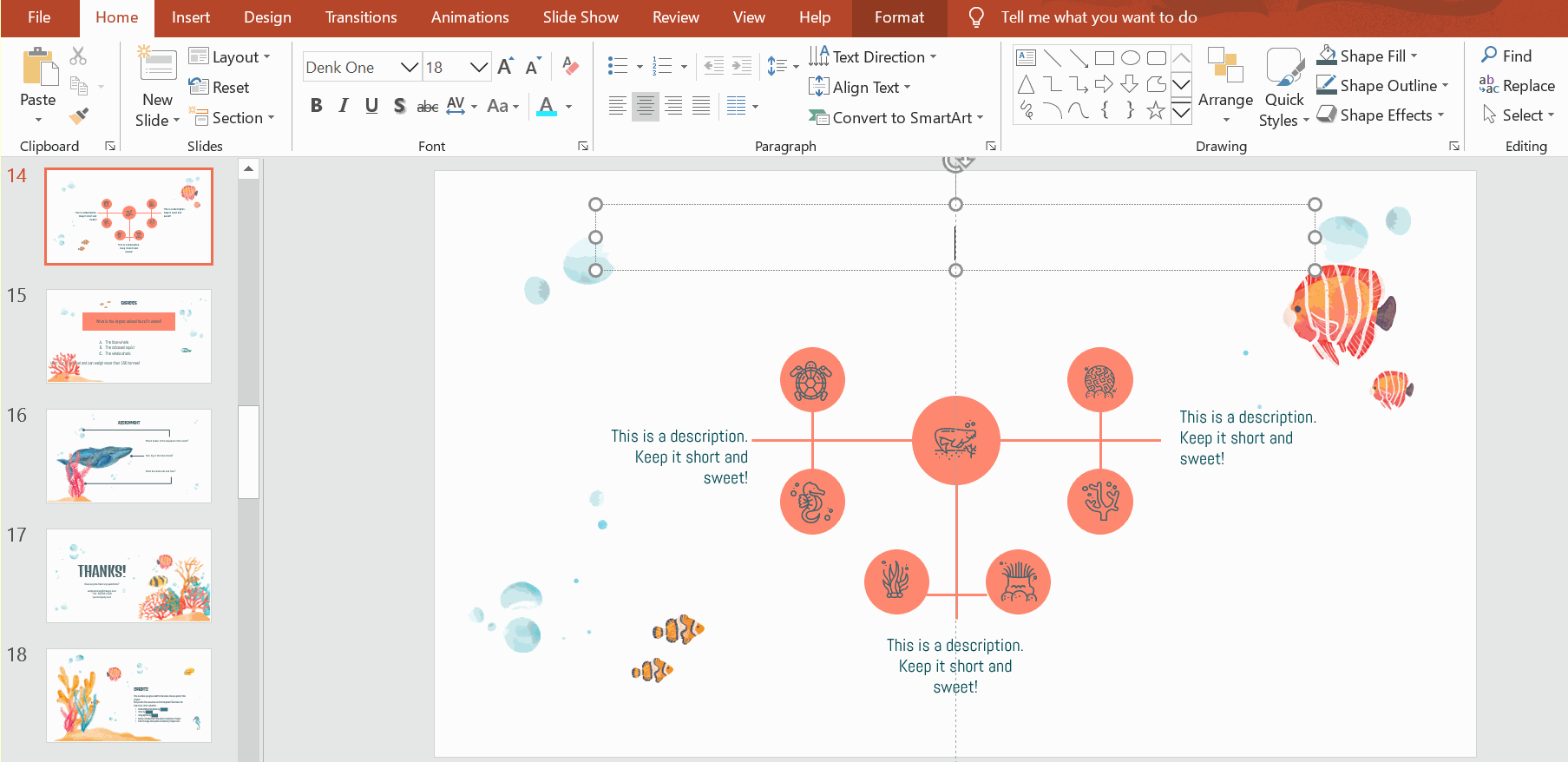Click Convert to SmartArt button

pyautogui.click(x=897, y=117)
